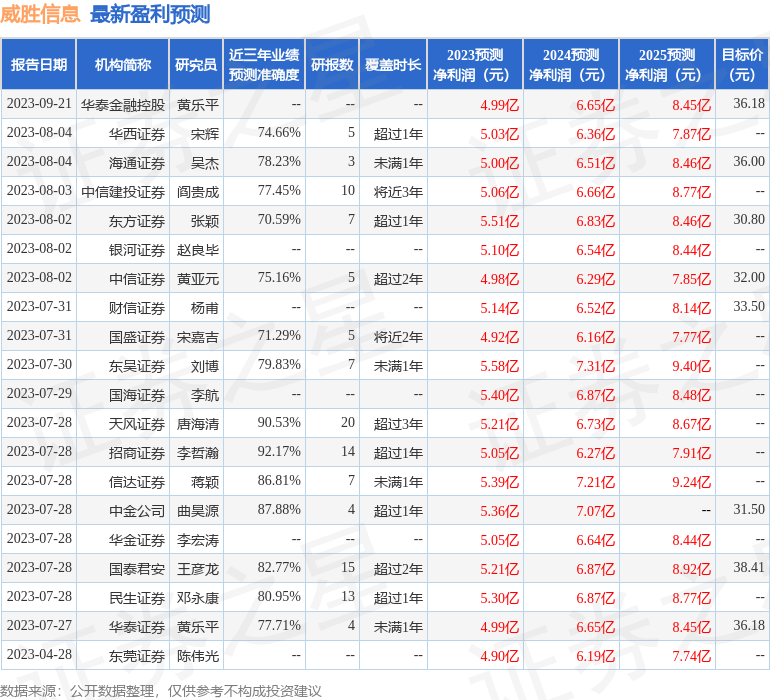Select institution 海通证券
The width and height of the screenshot is (770, 700).
coord(137,163)
